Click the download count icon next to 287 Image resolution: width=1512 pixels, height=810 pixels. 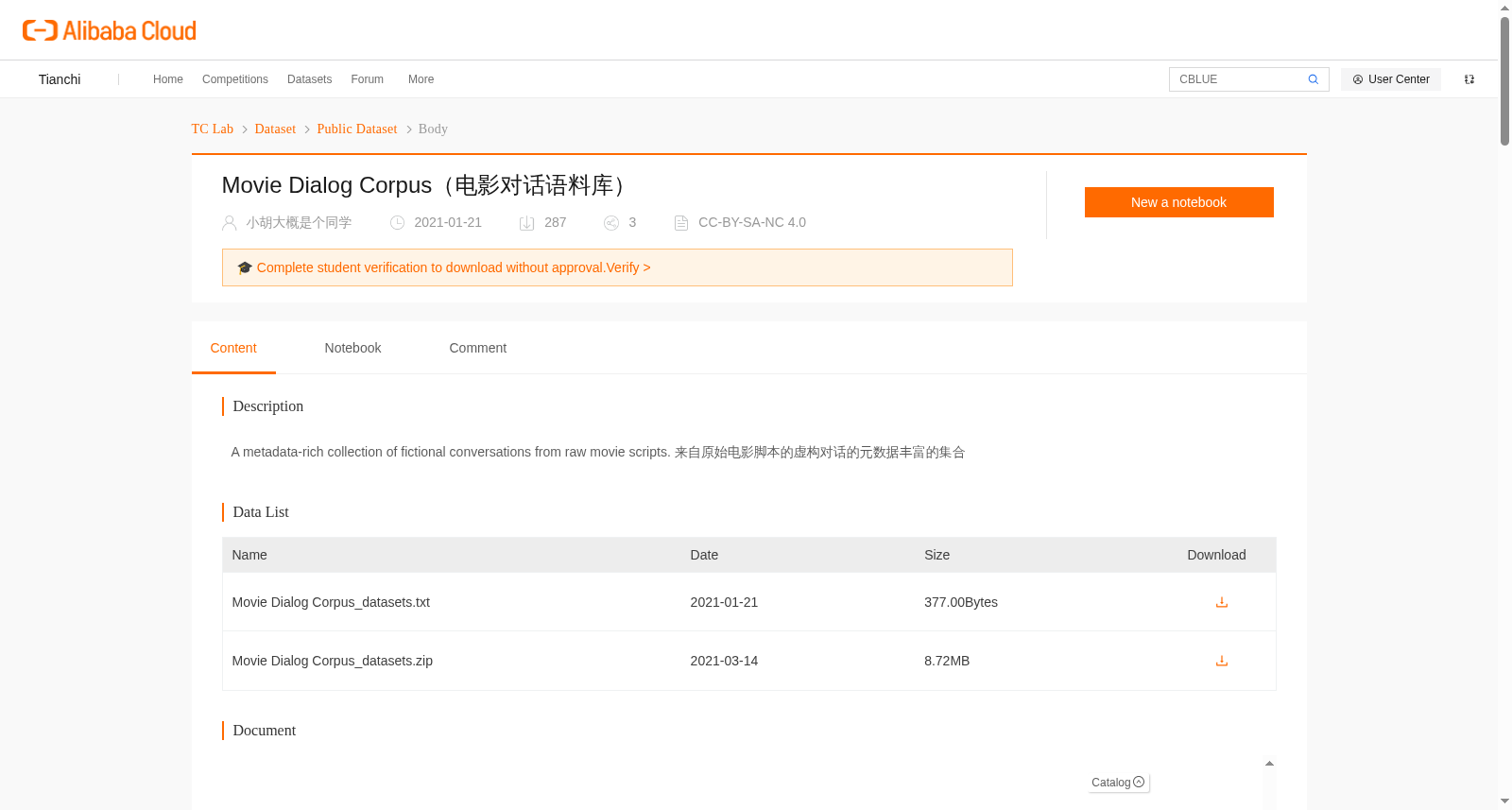pos(526,223)
